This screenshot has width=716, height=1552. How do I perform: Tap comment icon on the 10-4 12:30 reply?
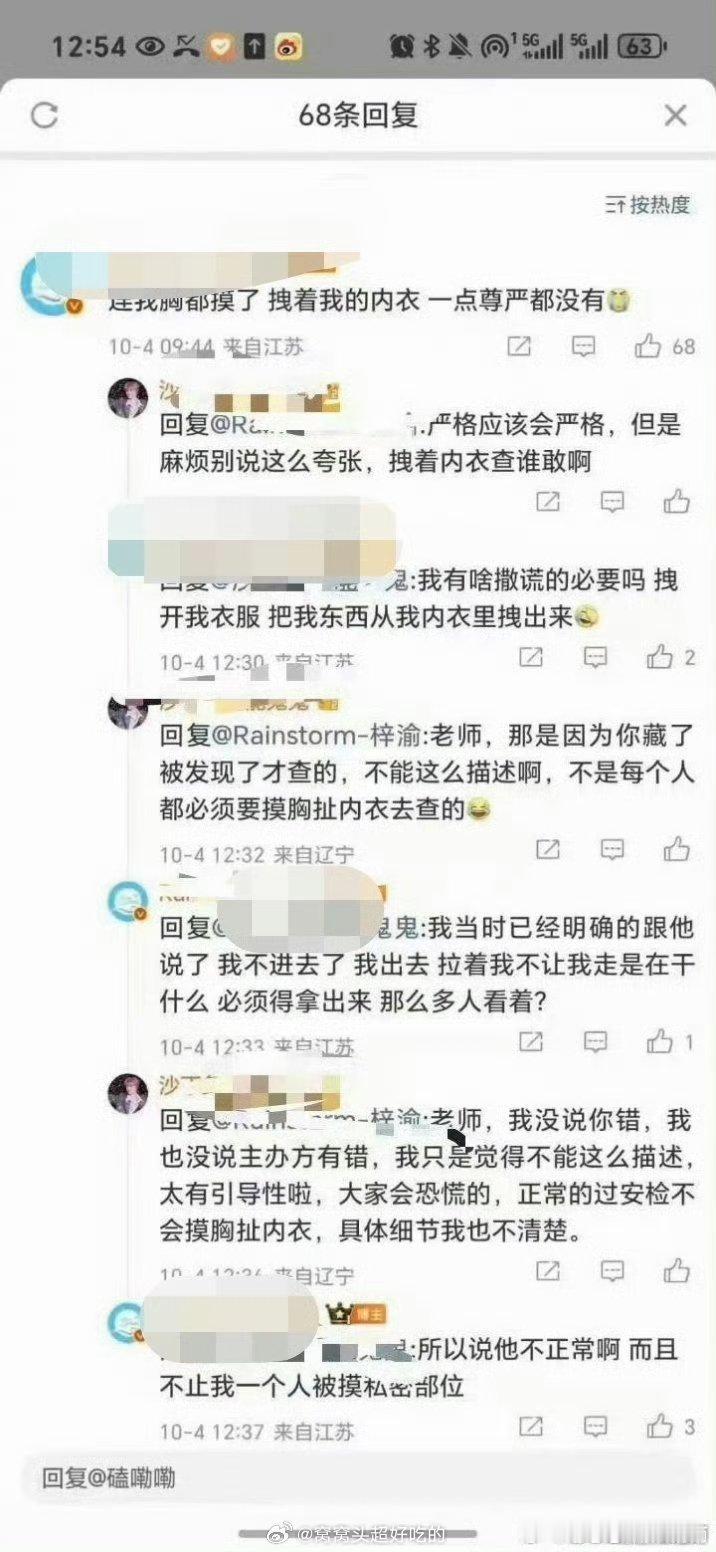point(595,657)
